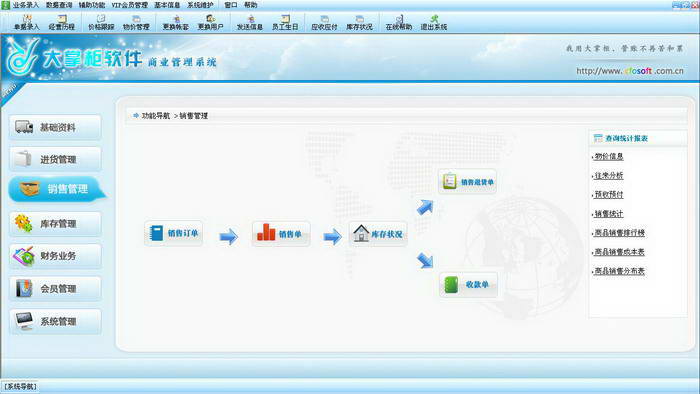The image size is (700, 394).
Task: Click the 价格跟踪 toolbar icon
Action: (x=101, y=22)
